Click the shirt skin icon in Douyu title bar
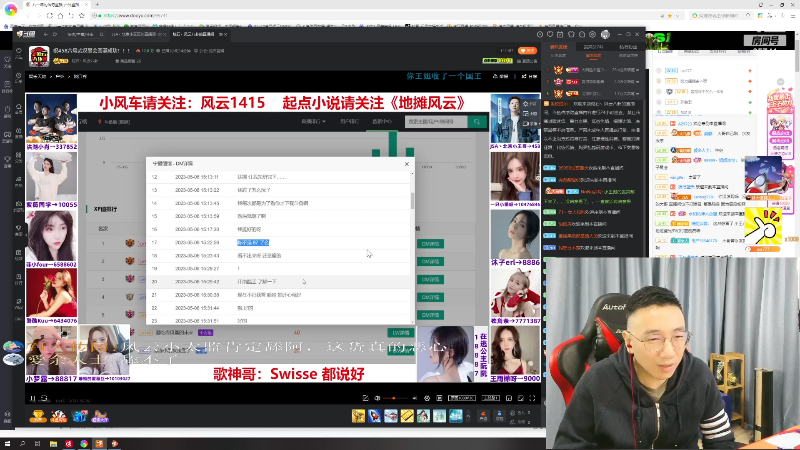800x450 pixels. pyautogui.click(x=571, y=34)
